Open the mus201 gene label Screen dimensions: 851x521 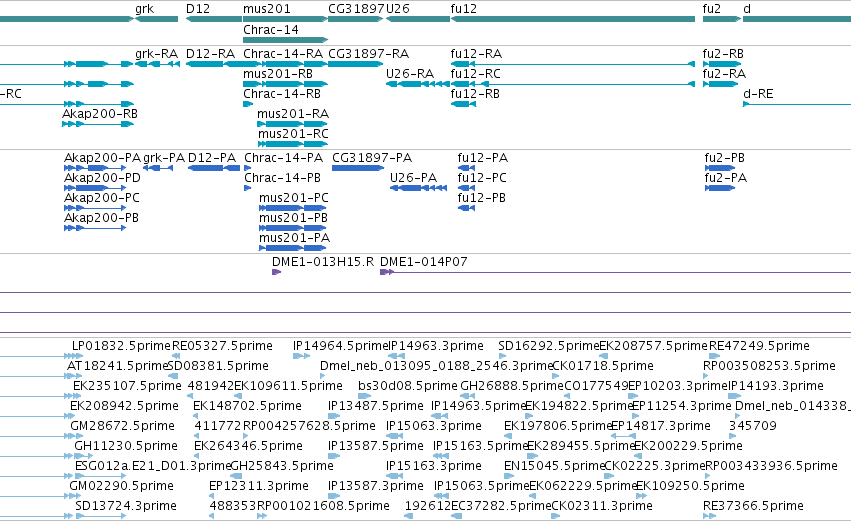266,9
